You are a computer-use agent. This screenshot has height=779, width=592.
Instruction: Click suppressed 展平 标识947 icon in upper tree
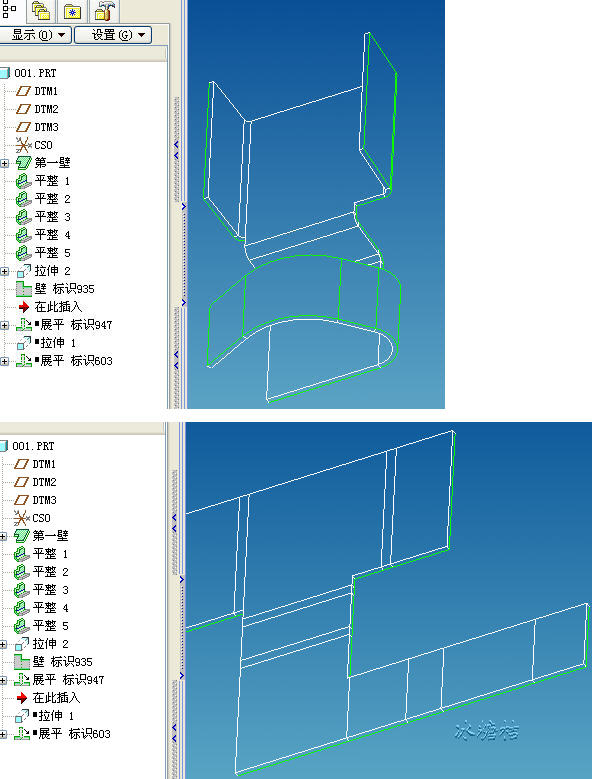23,325
